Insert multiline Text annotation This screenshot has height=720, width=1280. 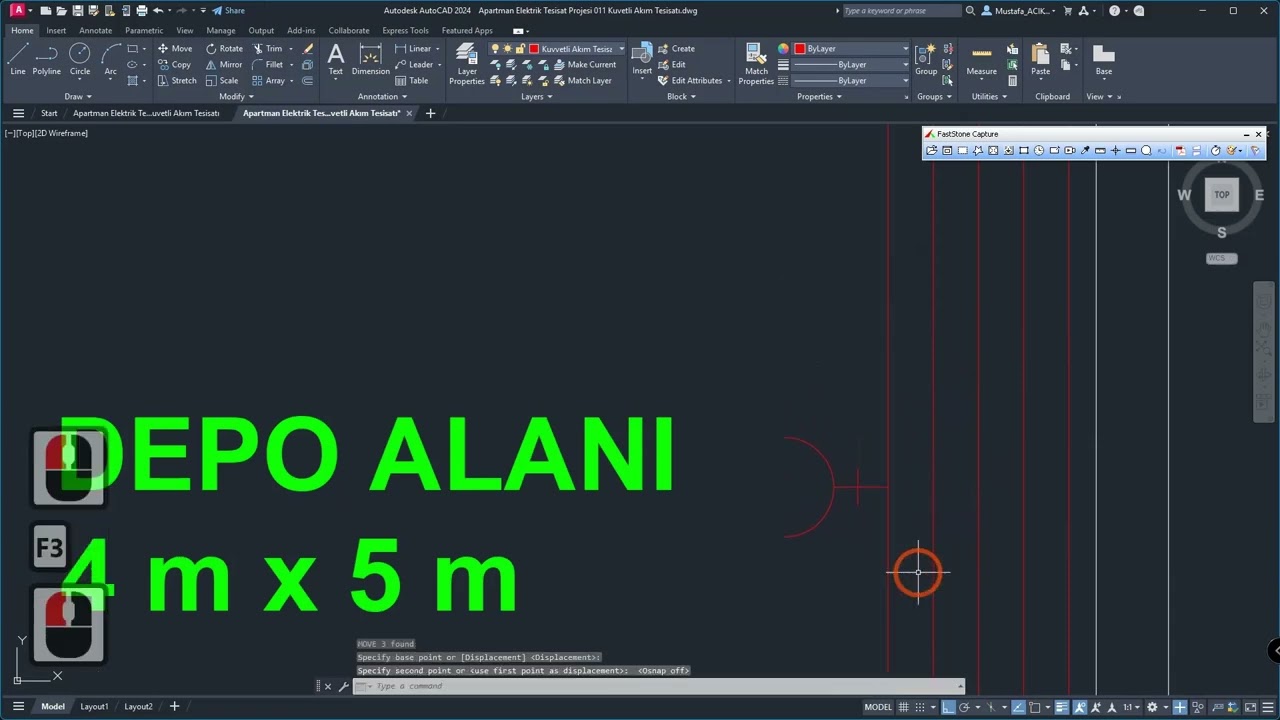coord(336,58)
